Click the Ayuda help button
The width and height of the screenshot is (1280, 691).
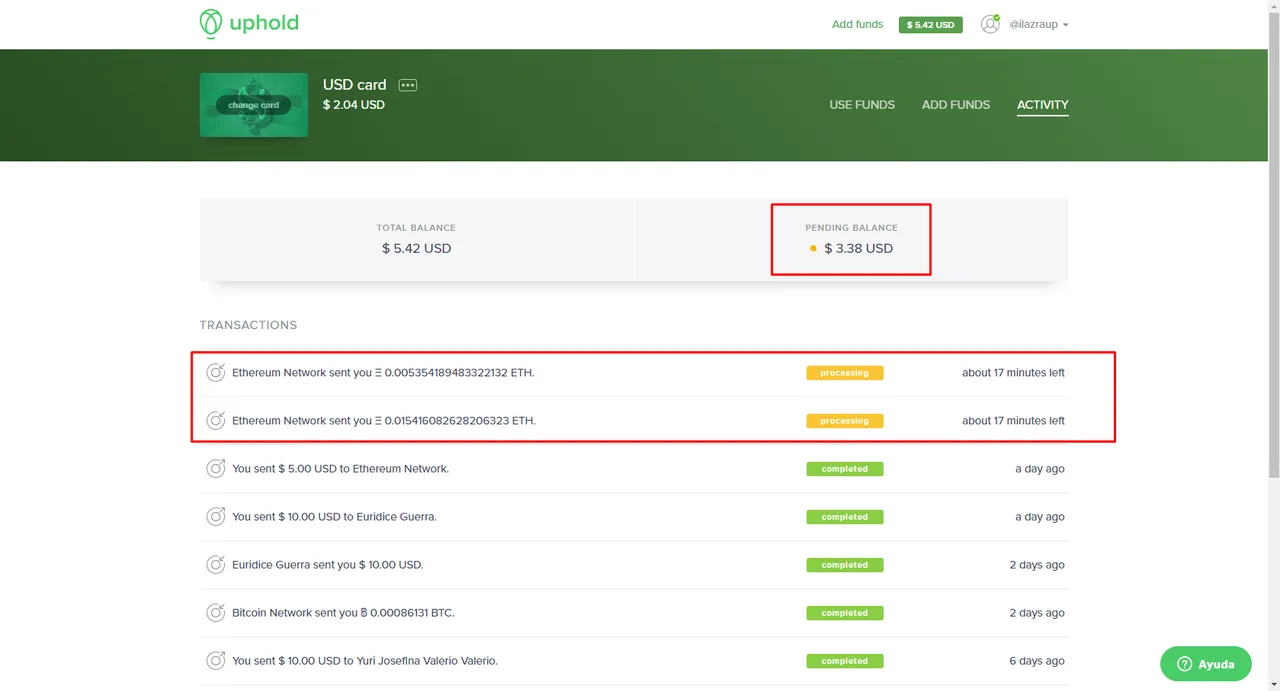pos(1206,664)
